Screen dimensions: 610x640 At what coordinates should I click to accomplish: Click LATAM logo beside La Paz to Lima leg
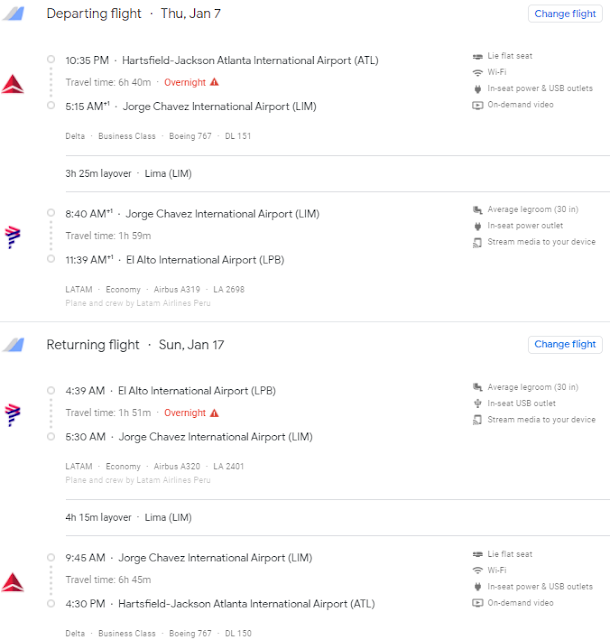(14, 413)
